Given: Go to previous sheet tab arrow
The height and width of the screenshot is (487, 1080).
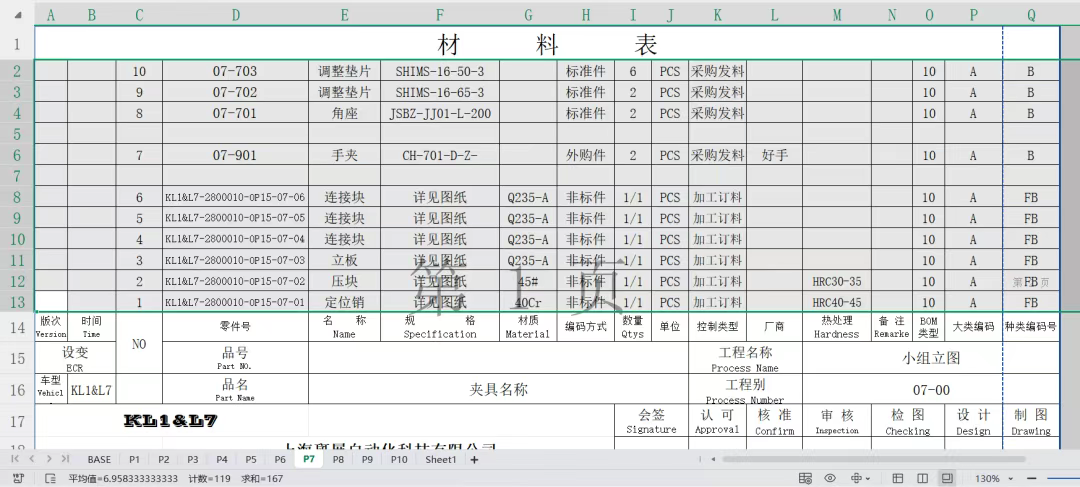Looking at the screenshot, I should pyautogui.click(x=32, y=459).
